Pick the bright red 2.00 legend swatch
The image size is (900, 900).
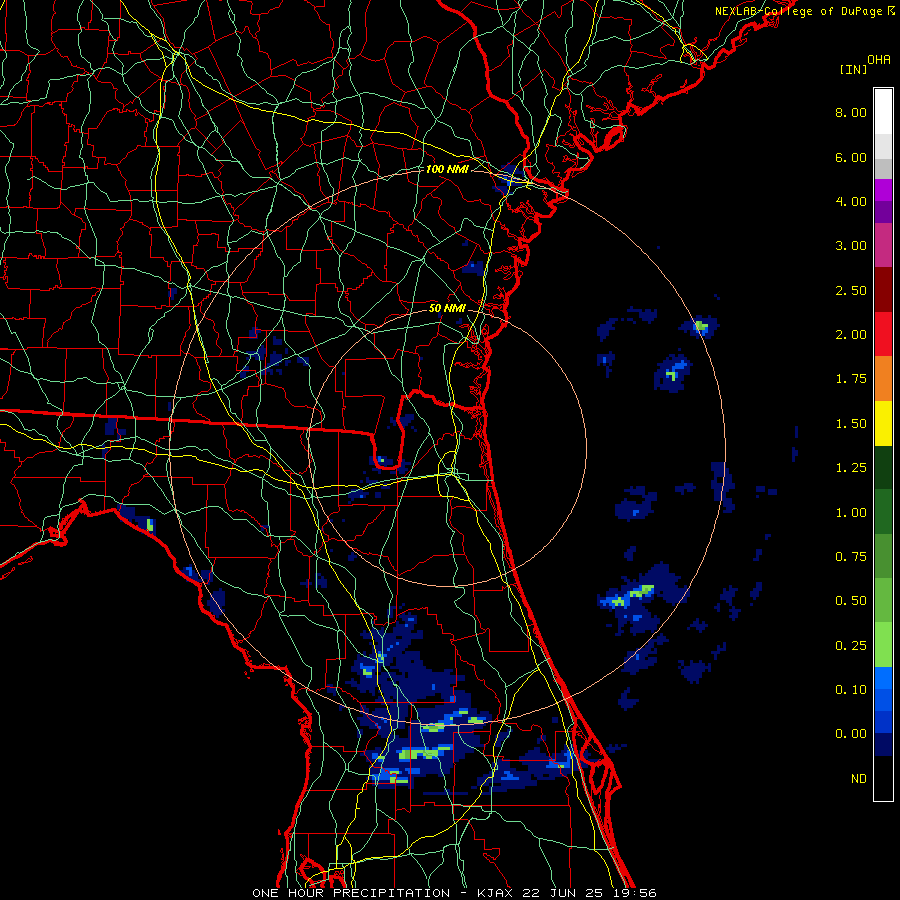[883, 334]
